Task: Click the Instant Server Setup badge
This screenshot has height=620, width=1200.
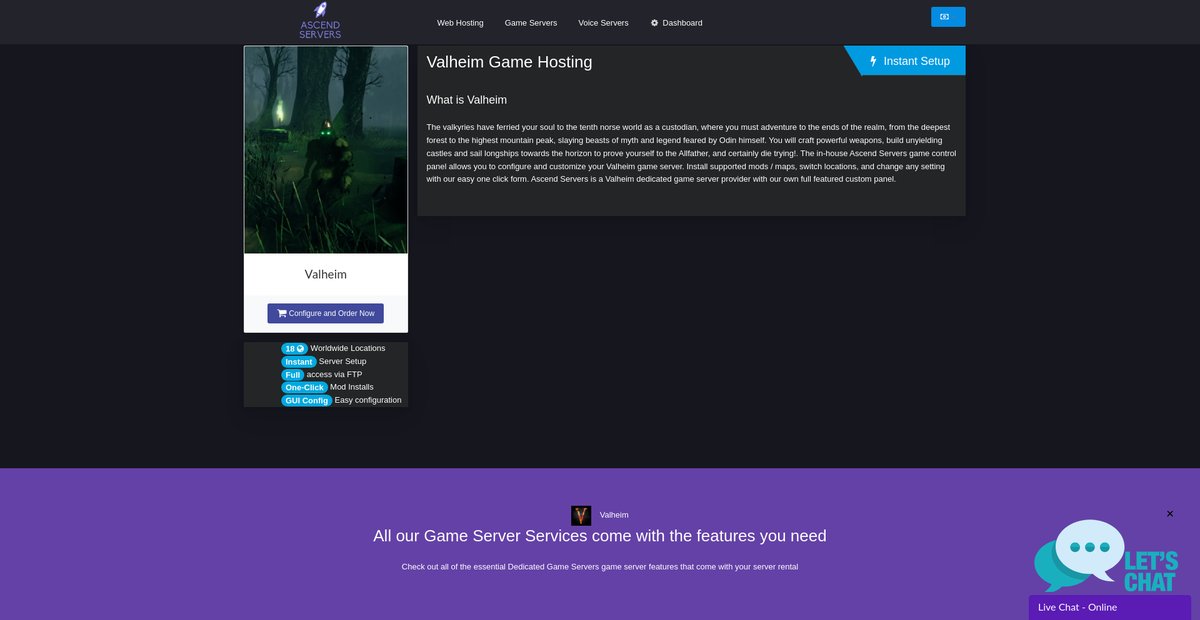Action: [x=299, y=361]
